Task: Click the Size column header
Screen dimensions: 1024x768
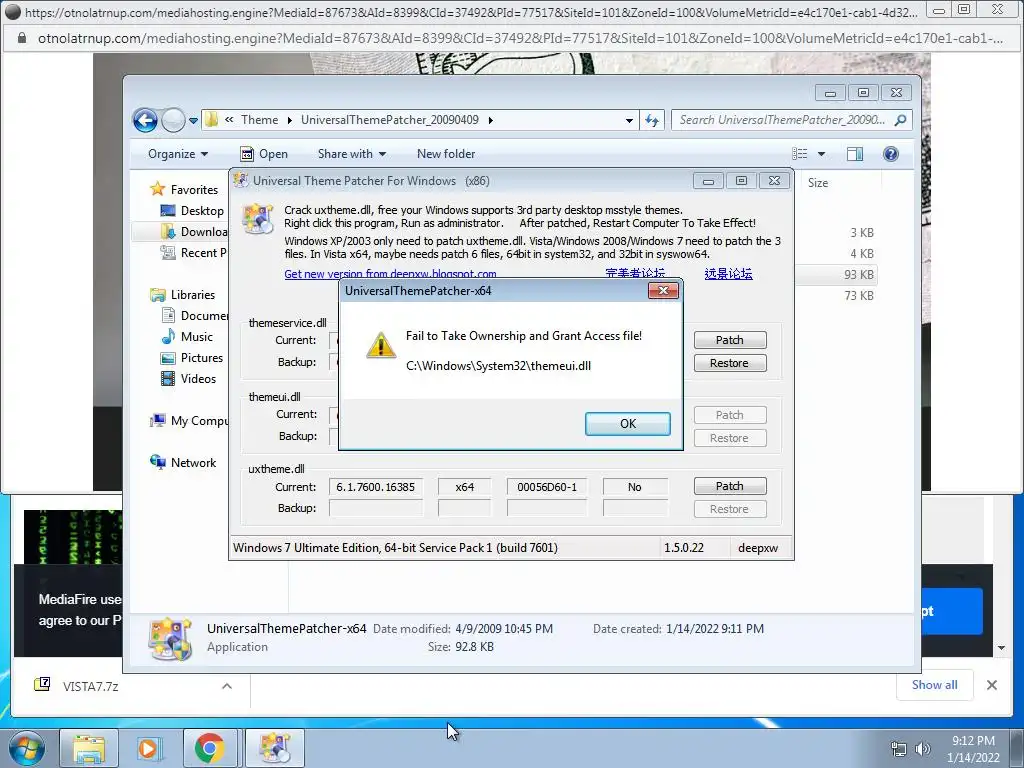Action: pyautogui.click(x=818, y=183)
